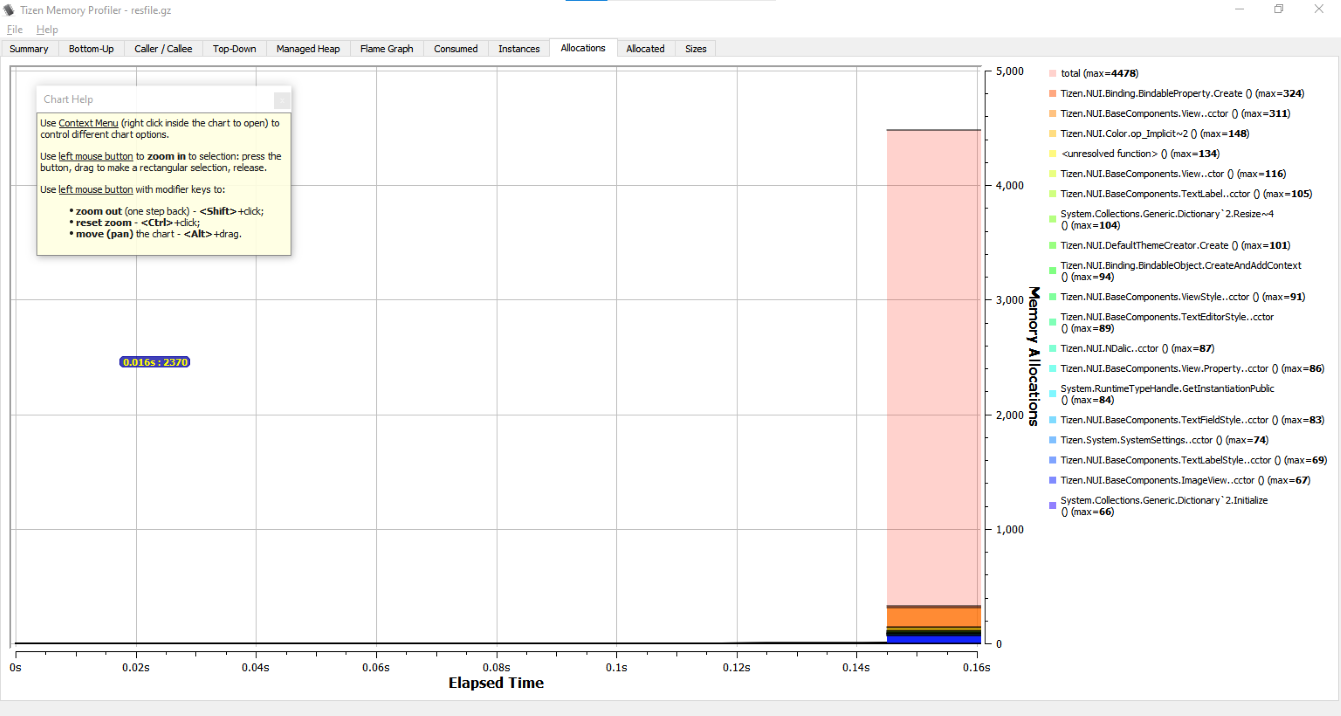Switch to the Managed Heap tab
The height and width of the screenshot is (716, 1341).
[x=308, y=47]
